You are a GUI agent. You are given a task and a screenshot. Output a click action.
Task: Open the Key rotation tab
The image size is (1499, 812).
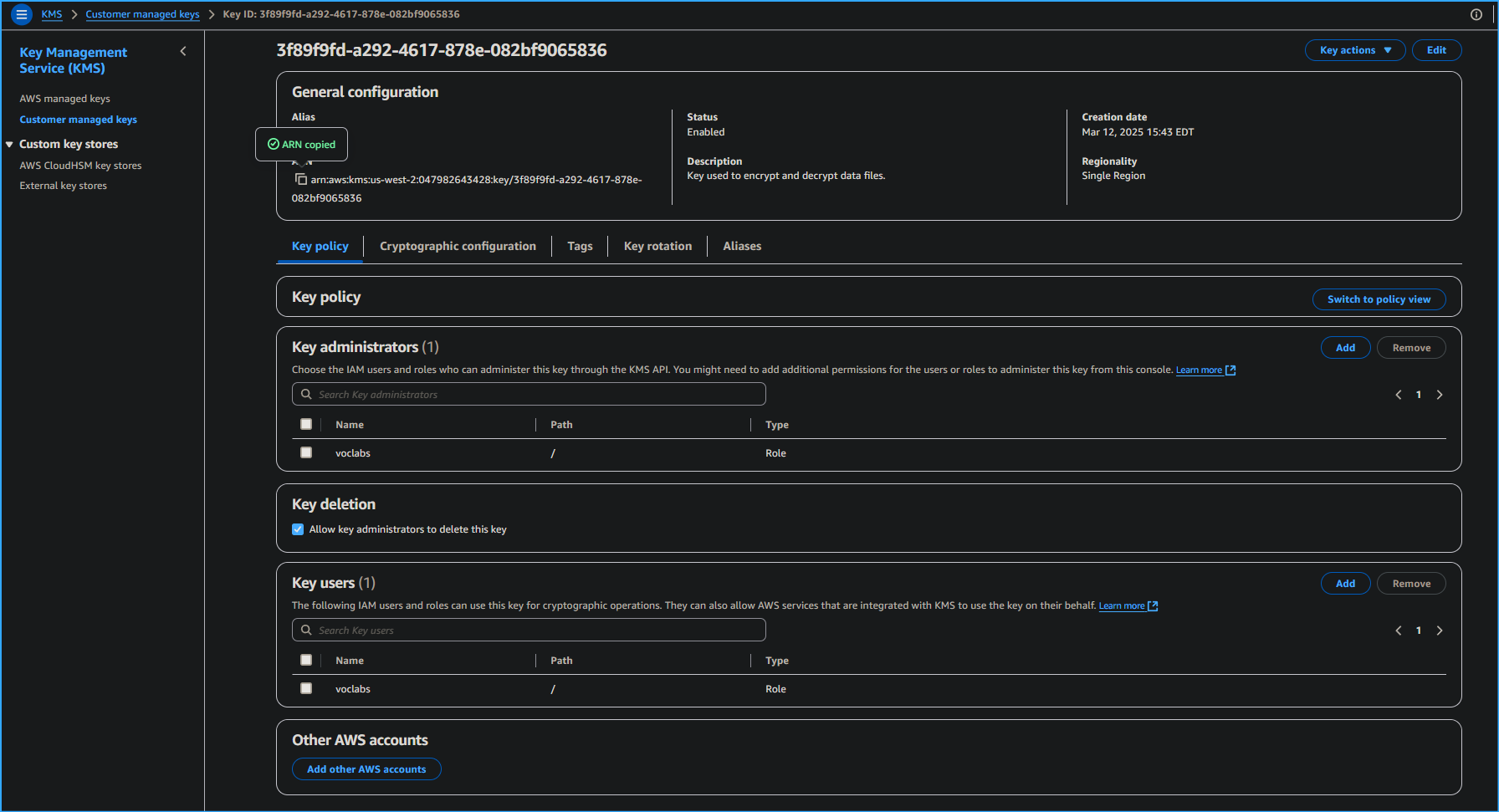(x=657, y=246)
